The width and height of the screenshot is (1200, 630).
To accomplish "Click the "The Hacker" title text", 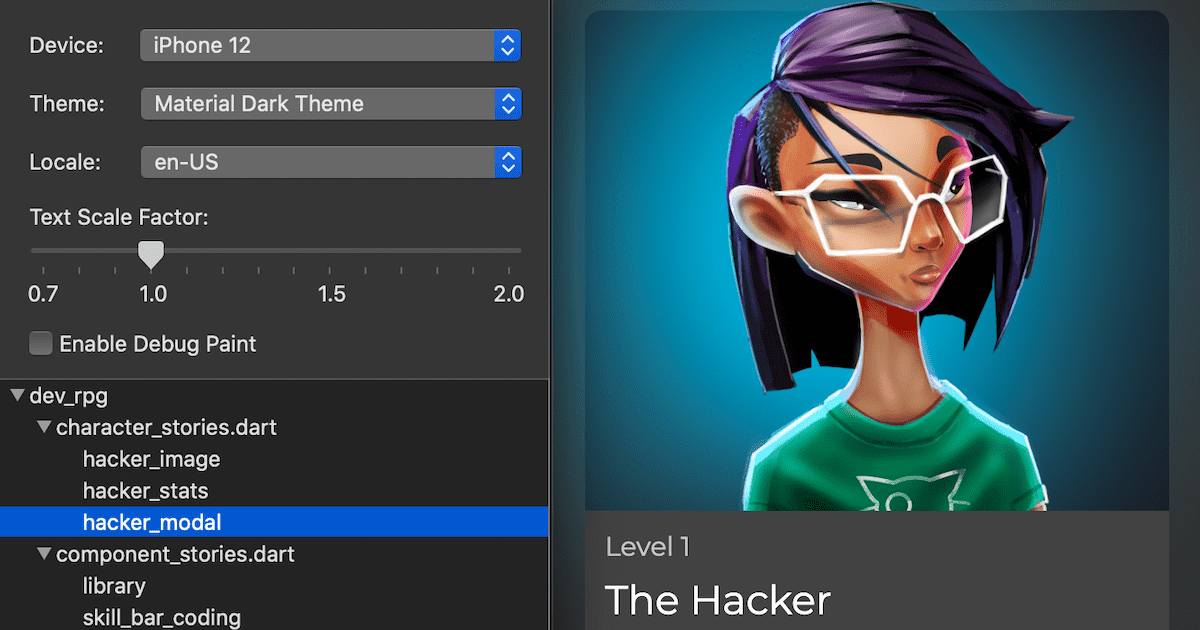I will pyautogui.click(x=718, y=600).
